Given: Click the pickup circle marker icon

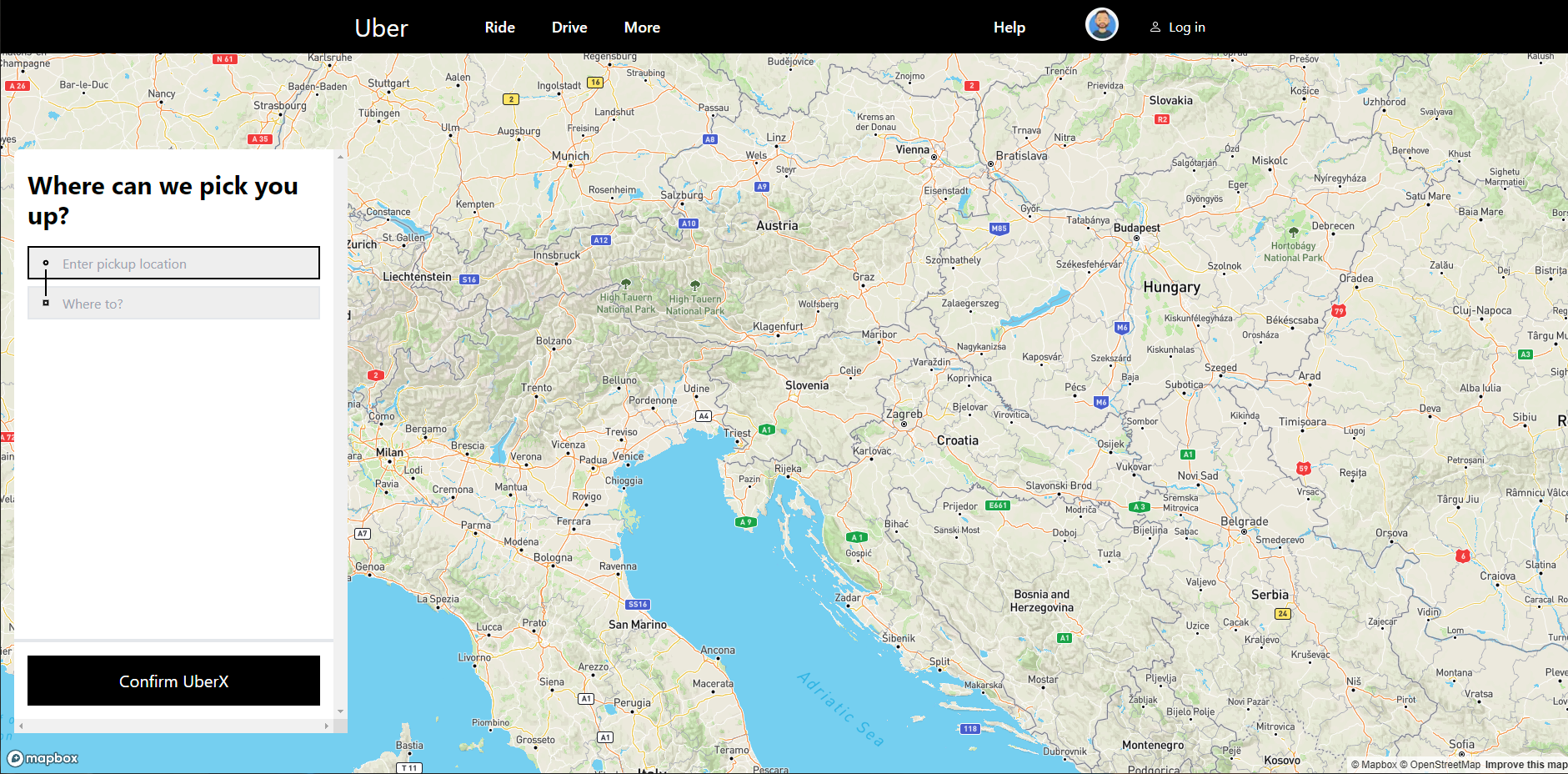Looking at the screenshot, I should (x=46, y=263).
